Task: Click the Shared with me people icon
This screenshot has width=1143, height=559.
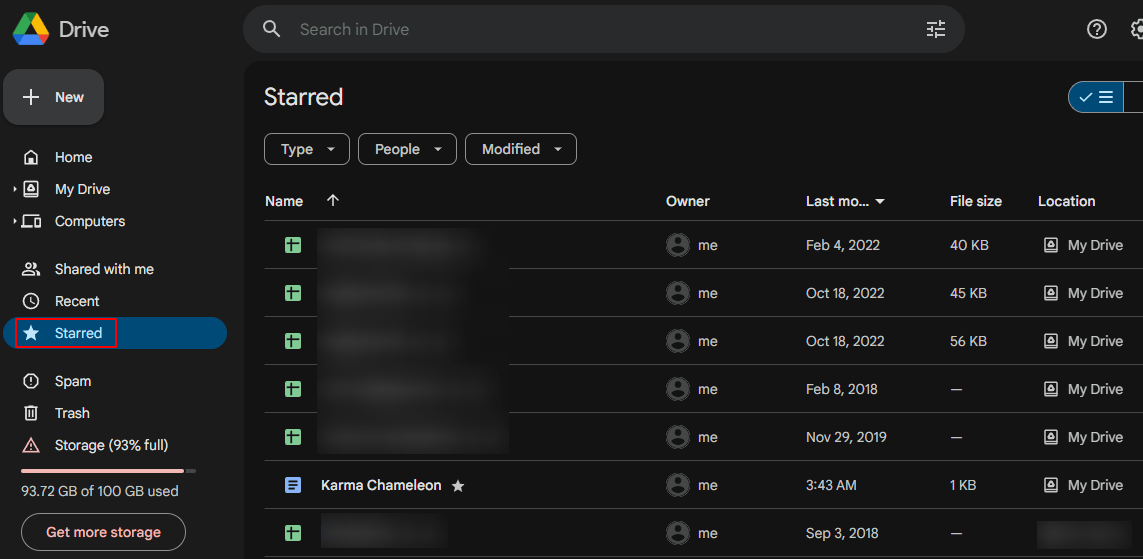Action: tap(31, 269)
